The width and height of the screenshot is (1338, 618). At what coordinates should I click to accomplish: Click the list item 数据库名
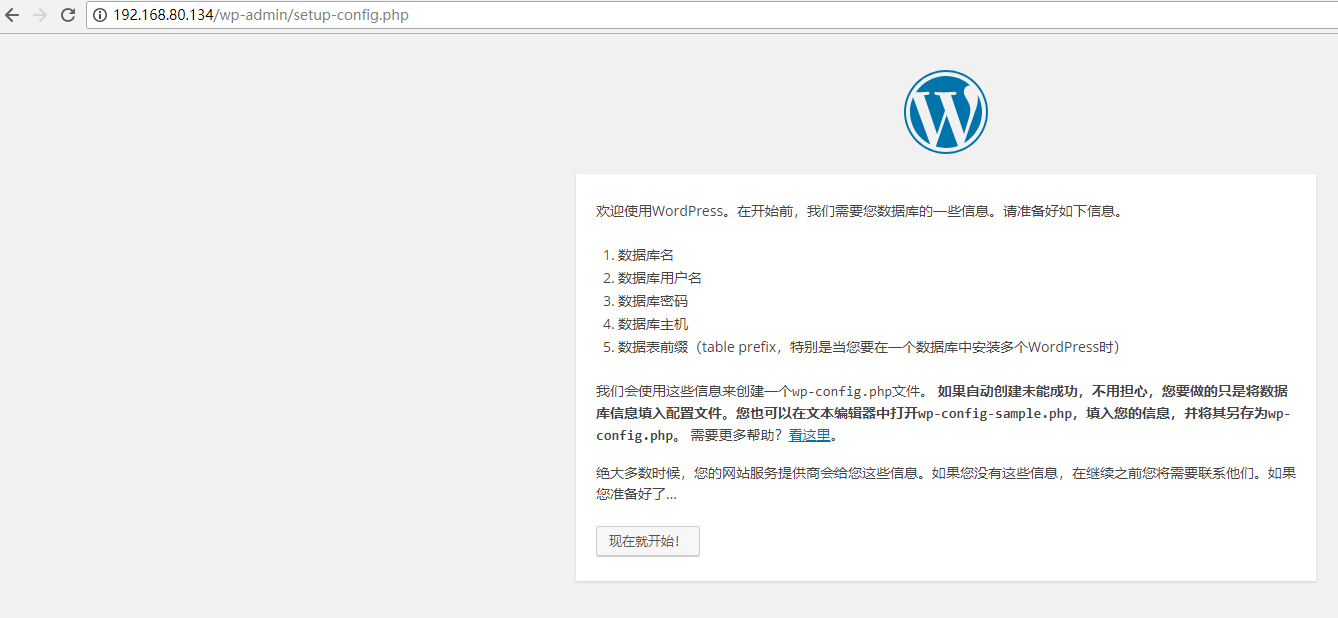[646, 255]
